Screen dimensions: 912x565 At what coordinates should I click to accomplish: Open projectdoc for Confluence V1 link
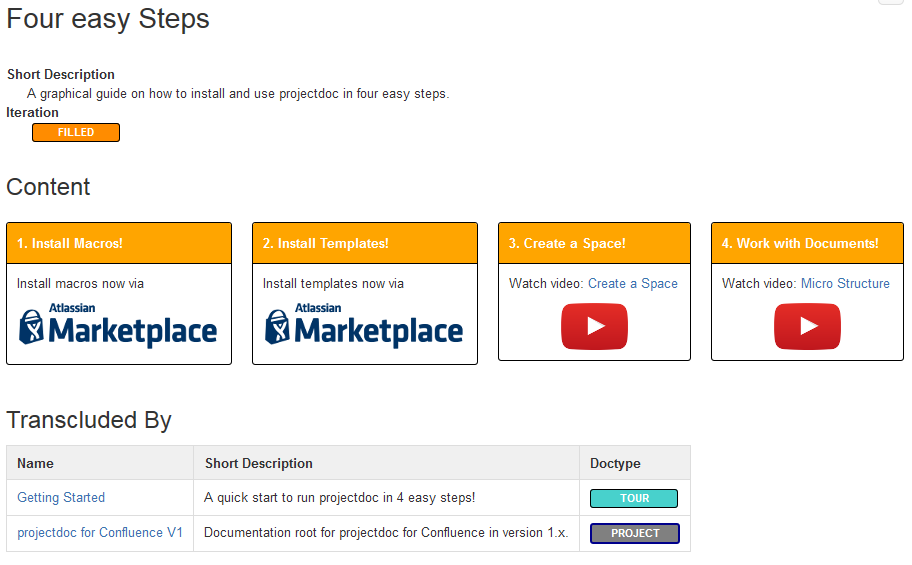click(x=100, y=533)
